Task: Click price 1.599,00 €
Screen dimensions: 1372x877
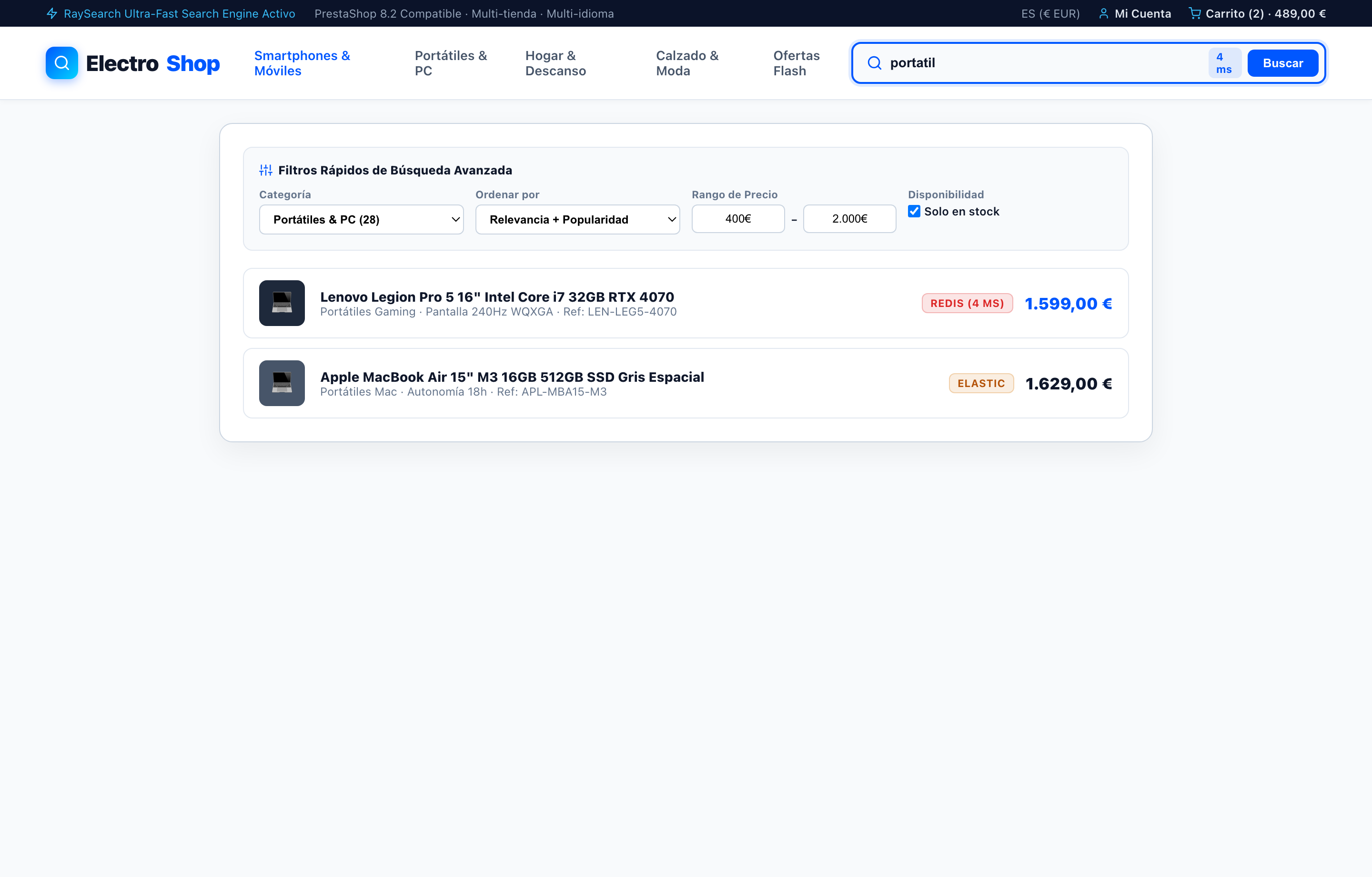Action: pyautogui.click(x=1069, y=303)
